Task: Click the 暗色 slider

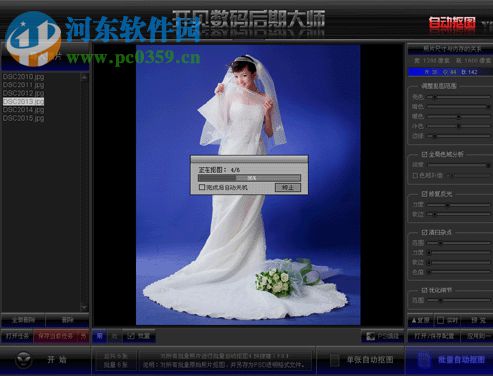Action: click(459, 107)
